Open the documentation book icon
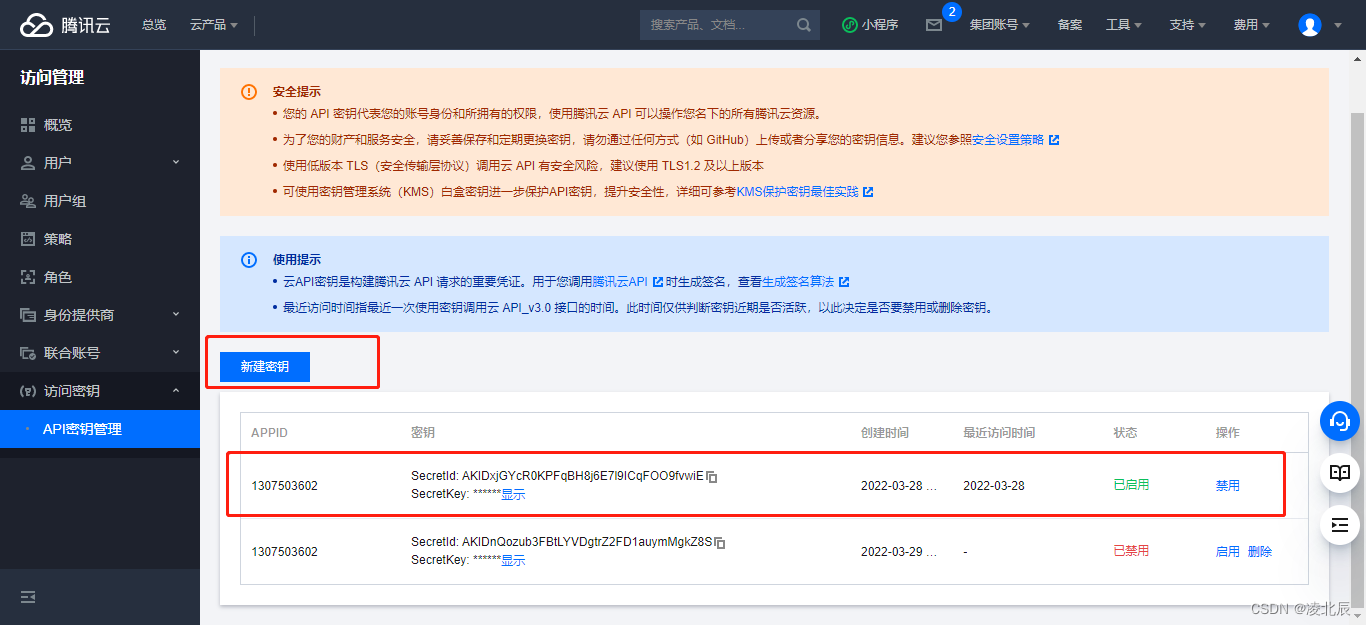1366x625 pixels. tap(1340, 473)
